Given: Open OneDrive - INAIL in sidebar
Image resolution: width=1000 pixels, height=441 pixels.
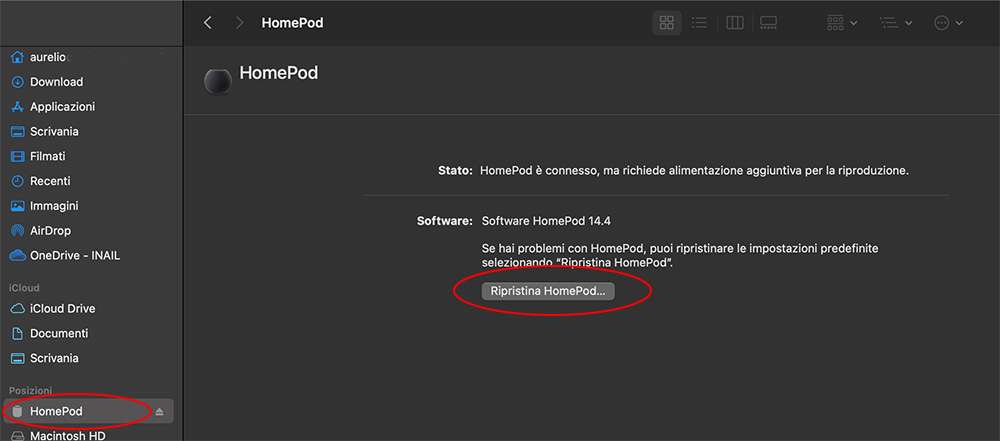Looking at the screenshot, I should pyautogui.click(x=74, y=255).
